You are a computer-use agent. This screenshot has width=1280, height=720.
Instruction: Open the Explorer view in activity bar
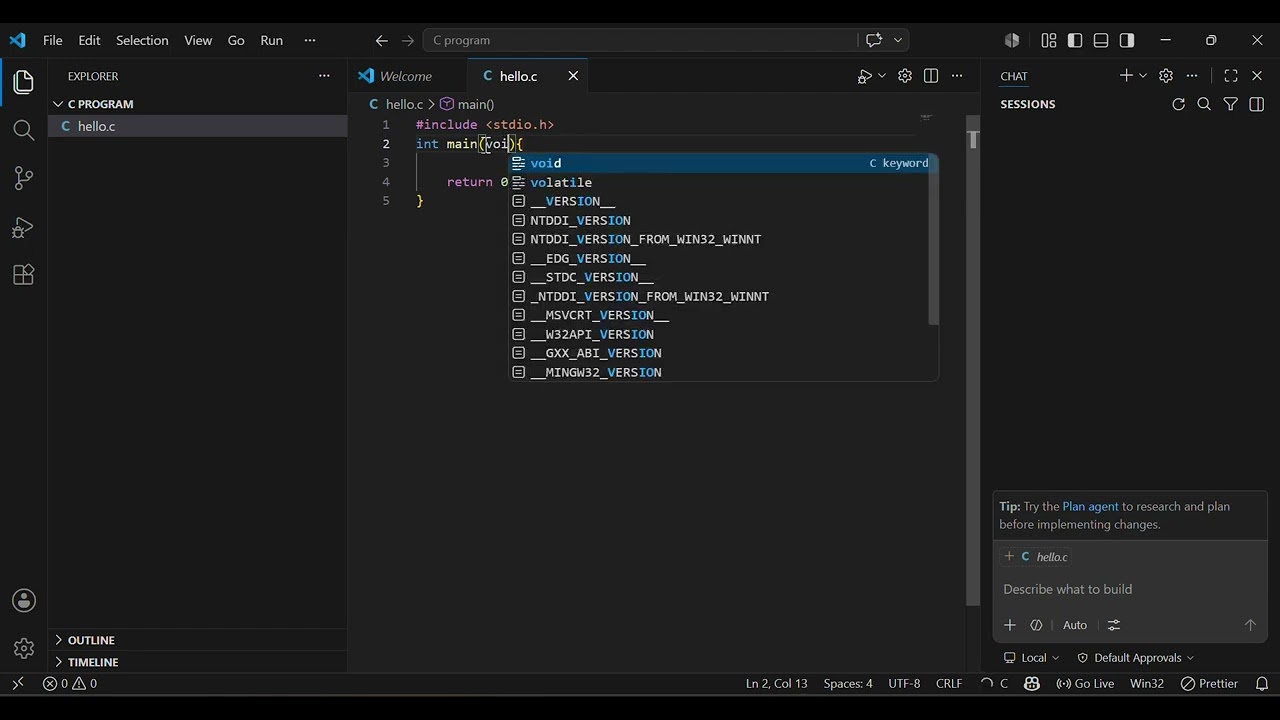tap(23, 81)
